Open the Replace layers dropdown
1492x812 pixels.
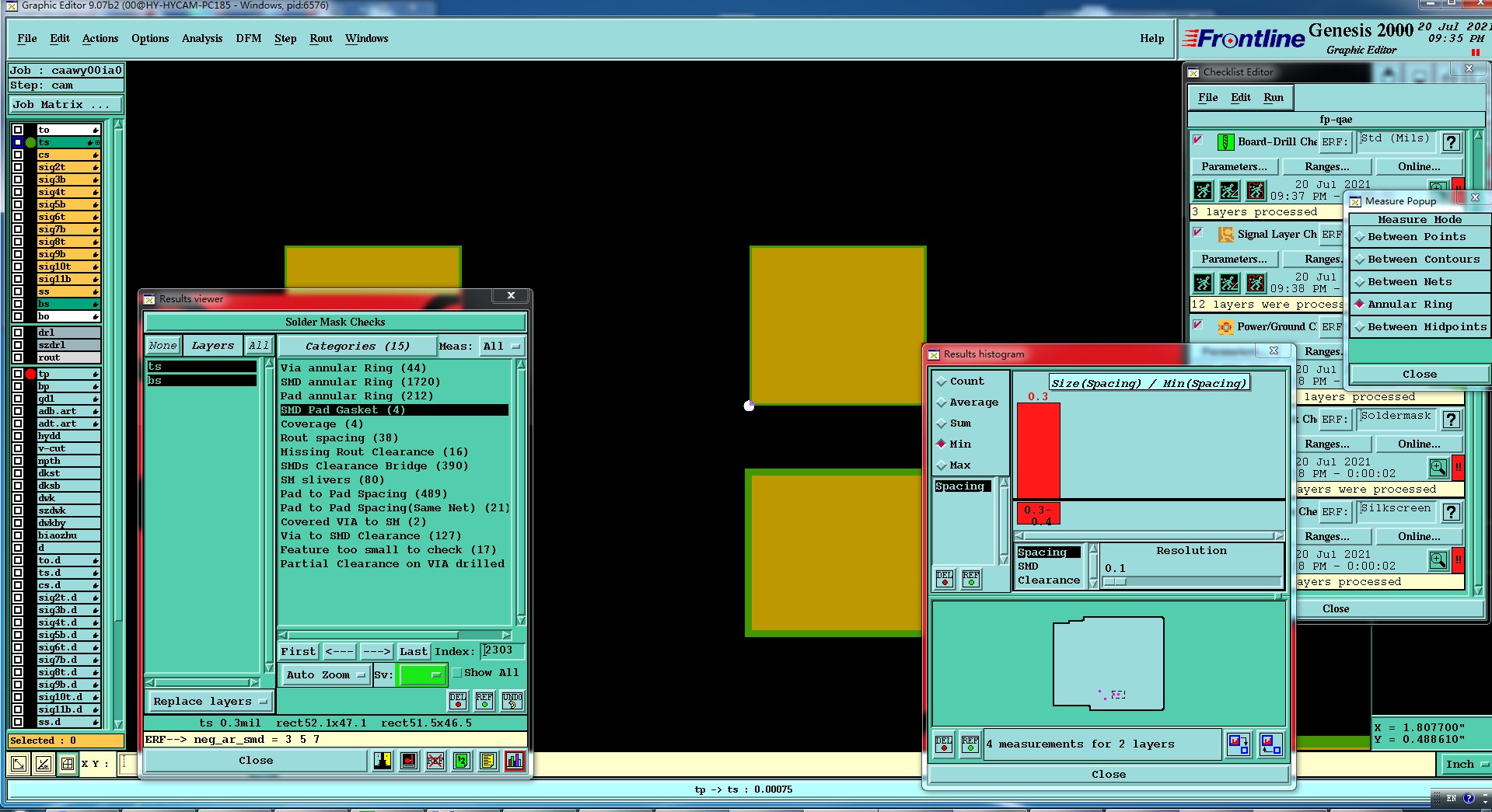210,702
